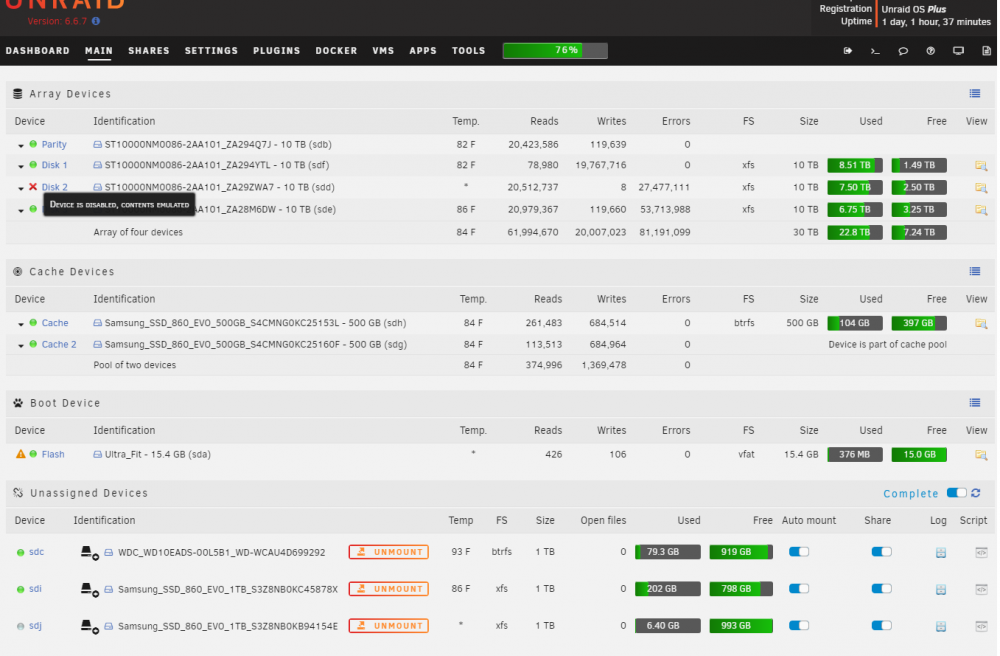Browse the 6.75 TB disk View icon
Image resolution: width=1000 pixels, height=656 pixels.
(x=981, y=210)
